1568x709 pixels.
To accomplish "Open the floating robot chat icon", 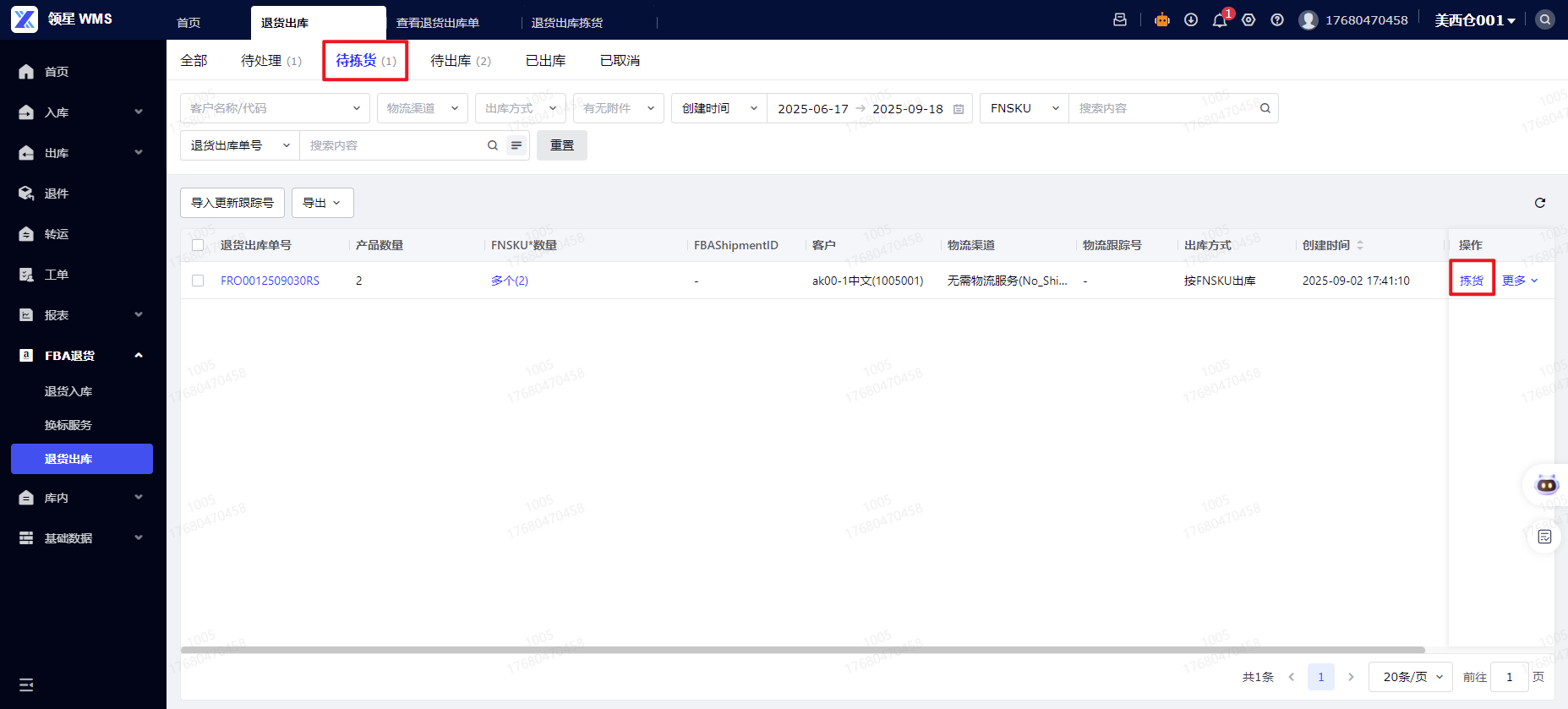I will point(1547,485).
